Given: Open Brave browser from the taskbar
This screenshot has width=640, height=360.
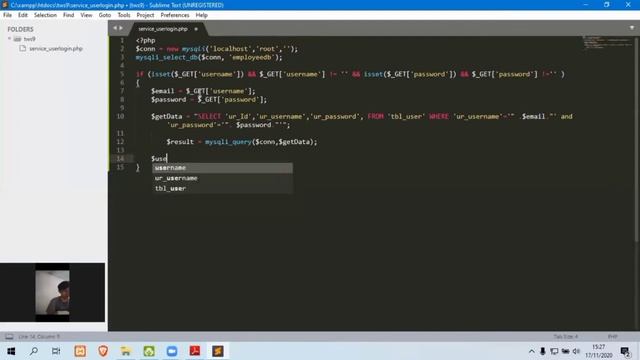Looking at the screenshot, I should point(103,351).
